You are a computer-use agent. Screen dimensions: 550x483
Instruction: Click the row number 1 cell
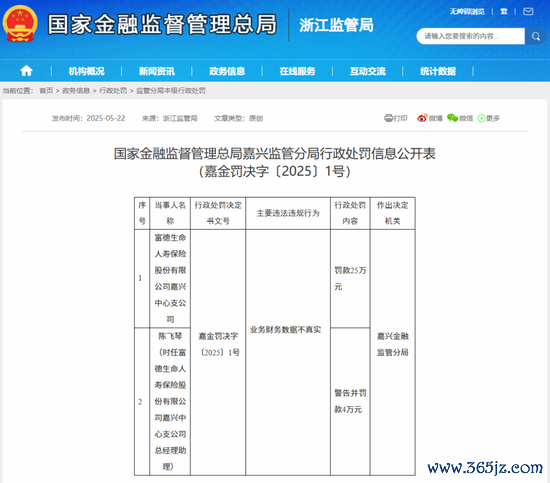142,279
